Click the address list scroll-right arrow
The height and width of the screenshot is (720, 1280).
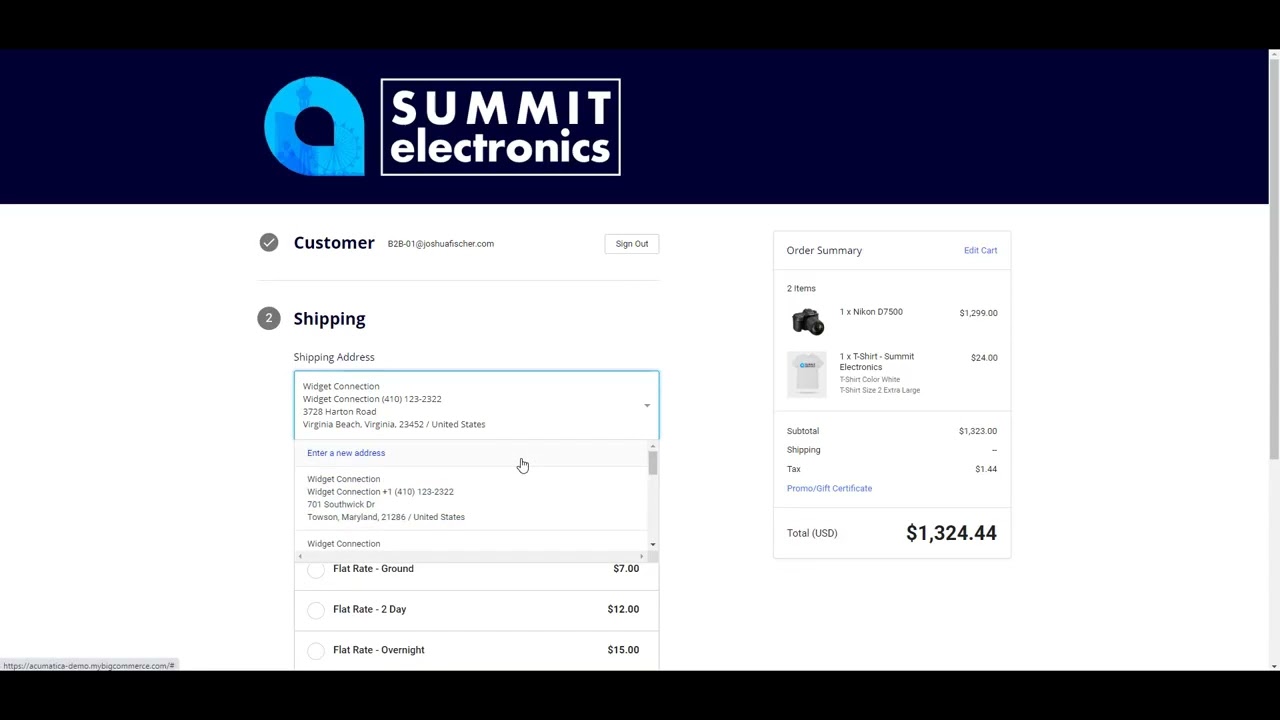pos(642,556)
